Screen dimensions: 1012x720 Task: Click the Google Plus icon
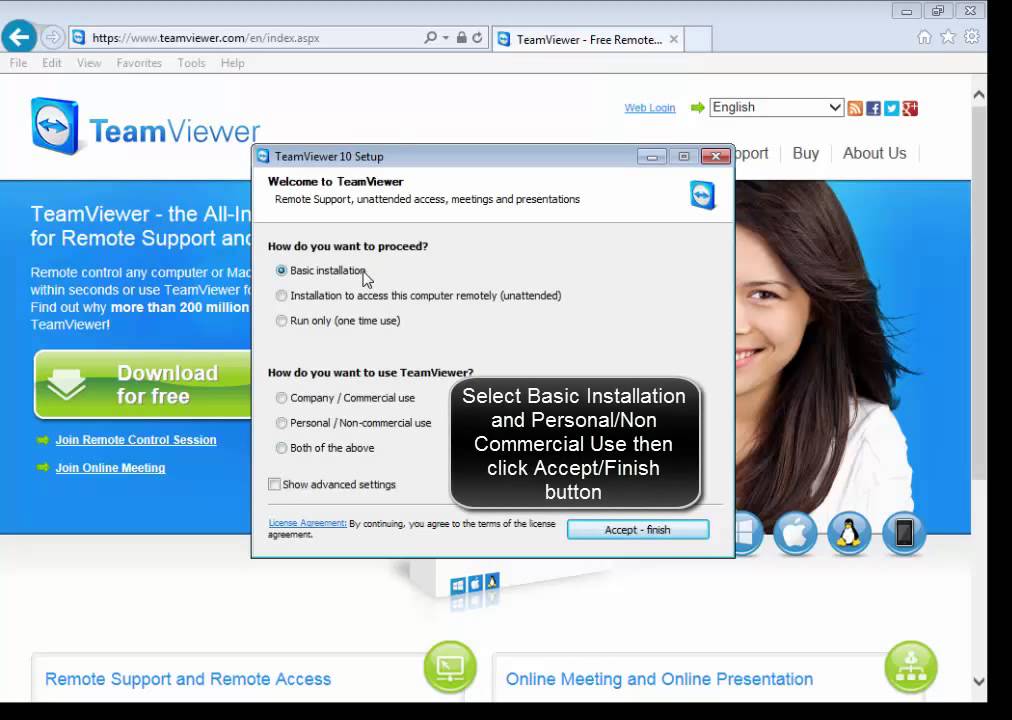[x=910, y=108]
